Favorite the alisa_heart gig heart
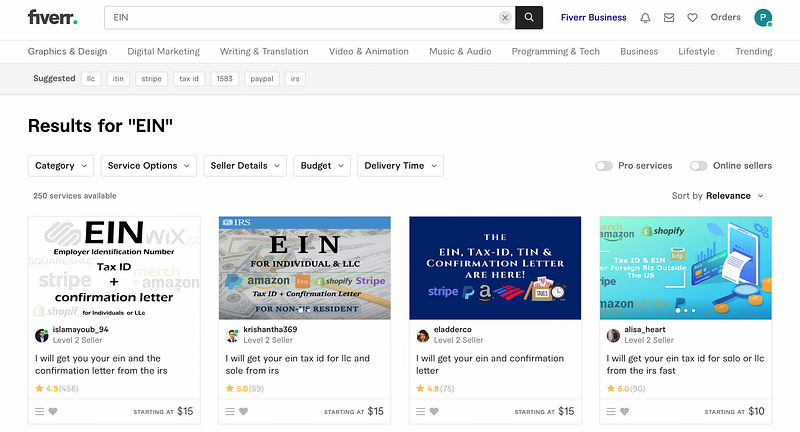Viewport: 800px width, 432px height. coord(624,411)
